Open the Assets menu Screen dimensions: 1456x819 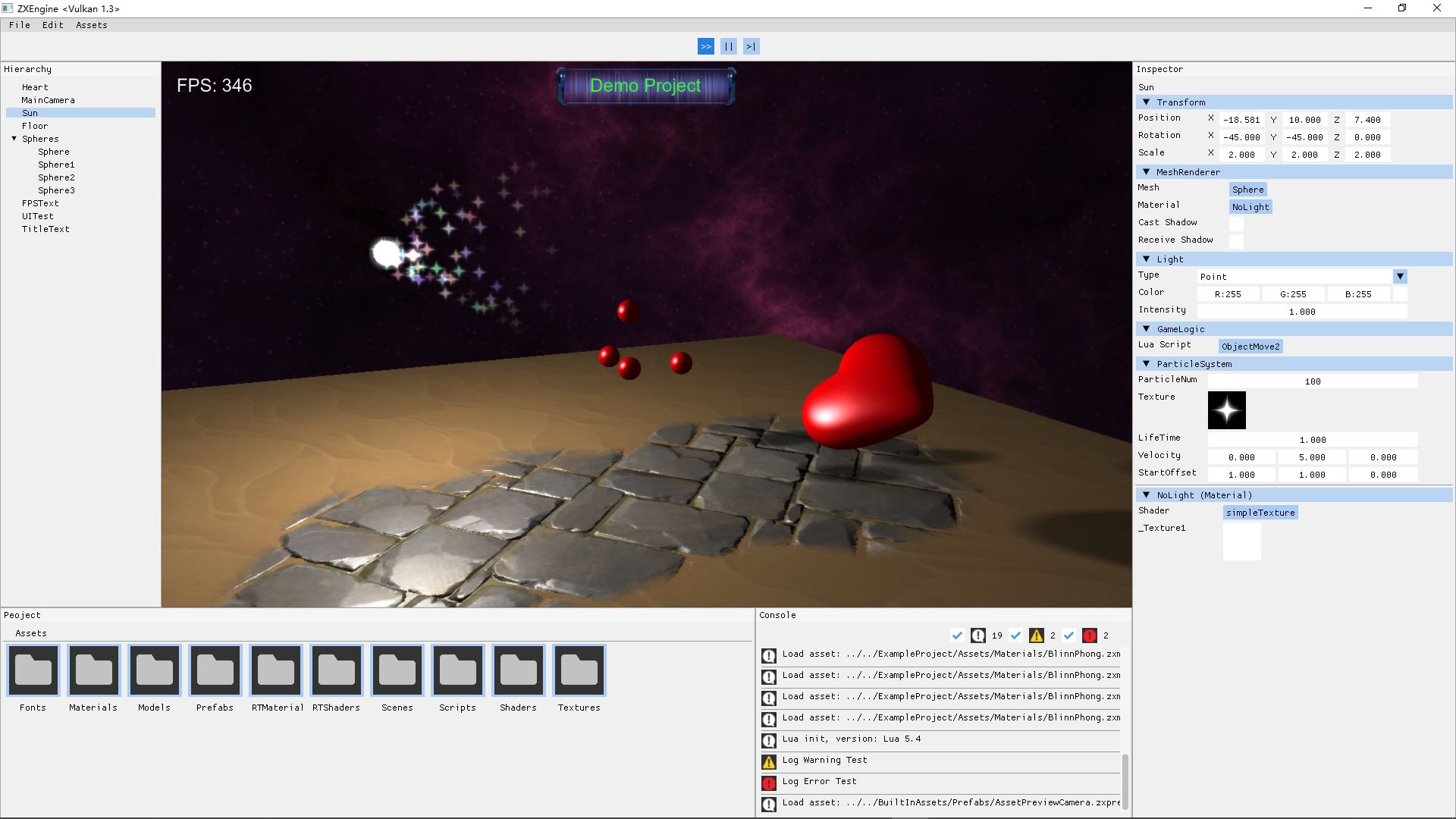(91, 25)
